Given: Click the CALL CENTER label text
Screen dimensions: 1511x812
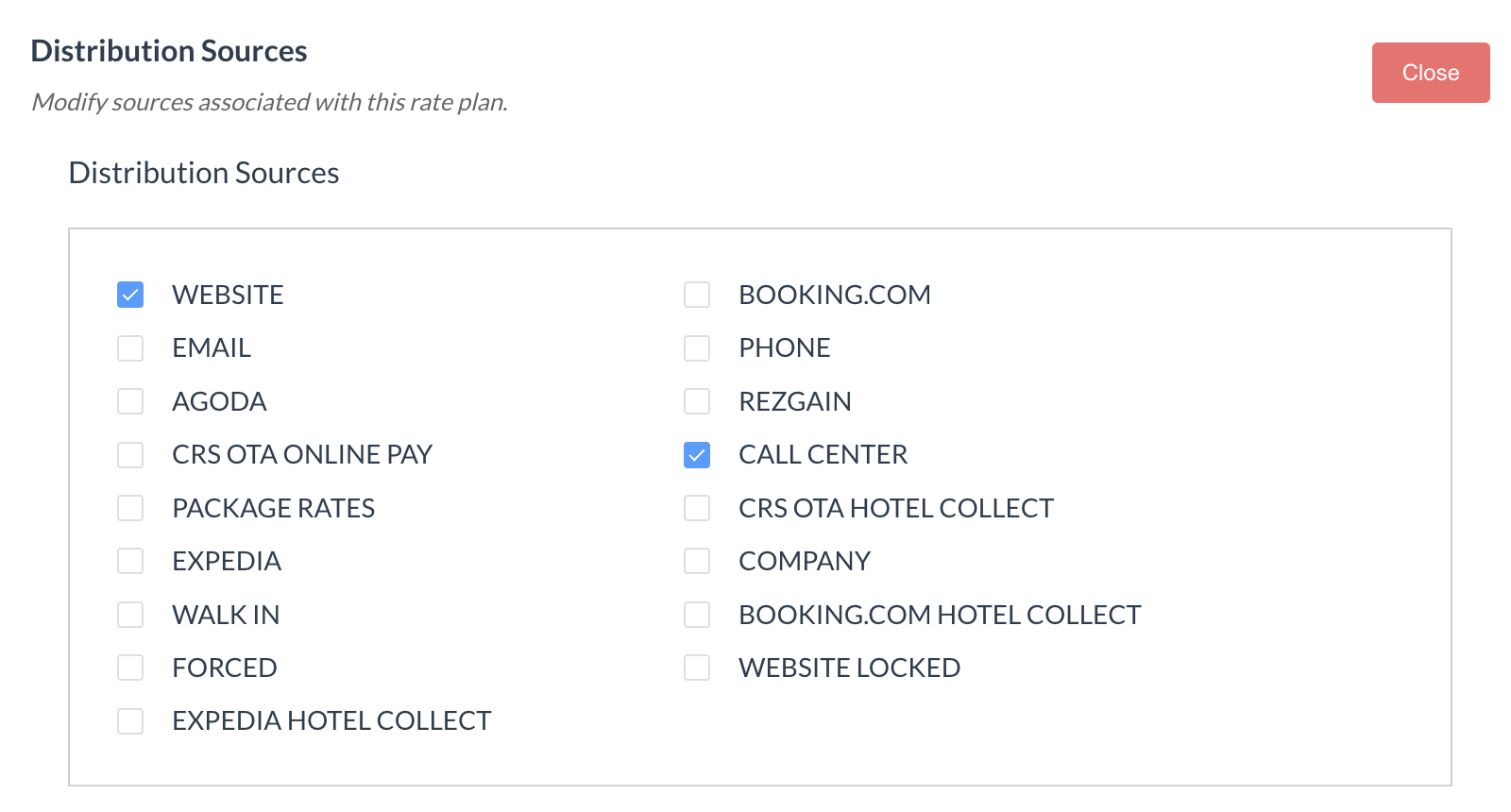Looking at the screenshot, I should coord(823,455).
